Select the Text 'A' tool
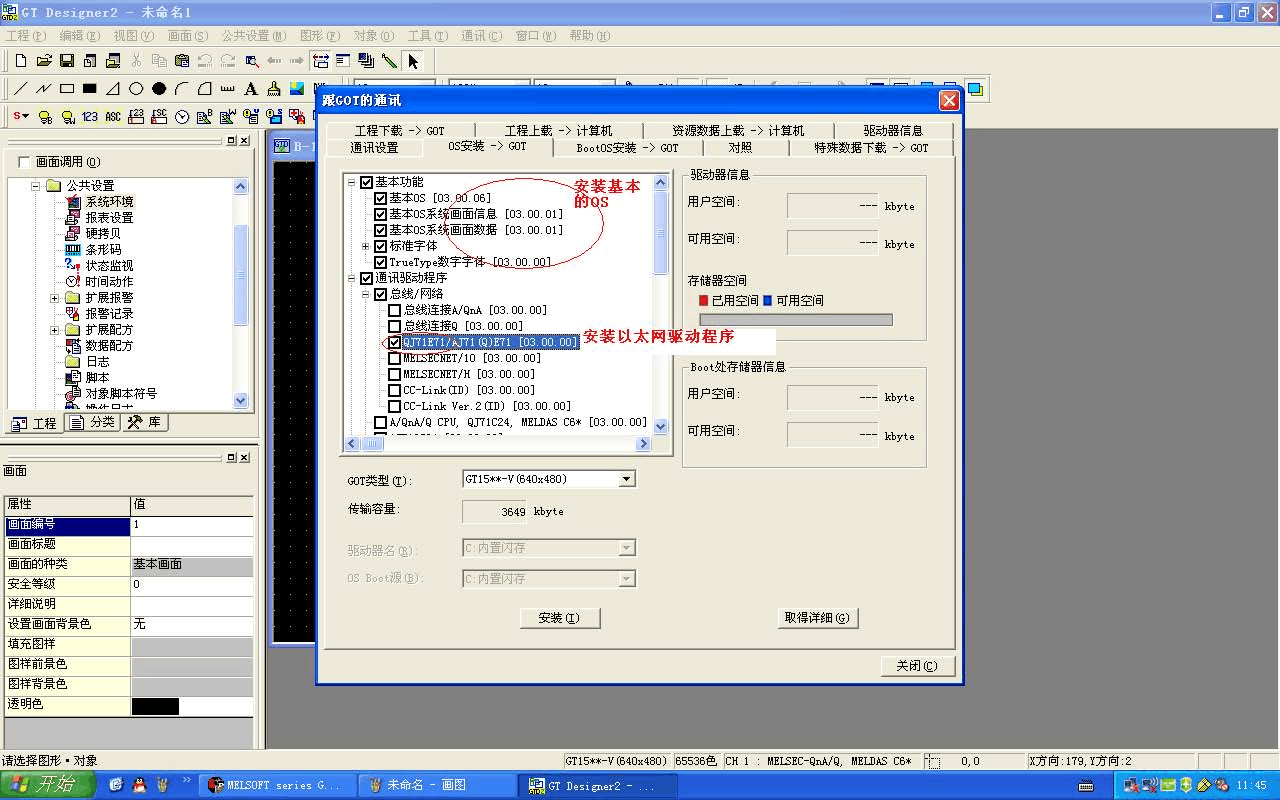This screenshot has height=800, width=1280. coord(251,89)
